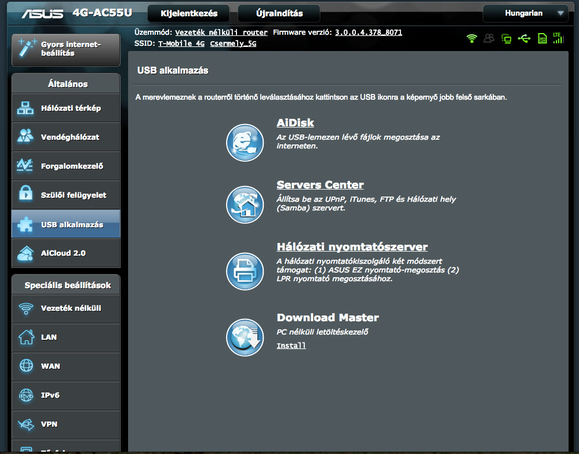
Task: Click the Szülői felügyelet padlock icon
Action: (x=25, y=194)
